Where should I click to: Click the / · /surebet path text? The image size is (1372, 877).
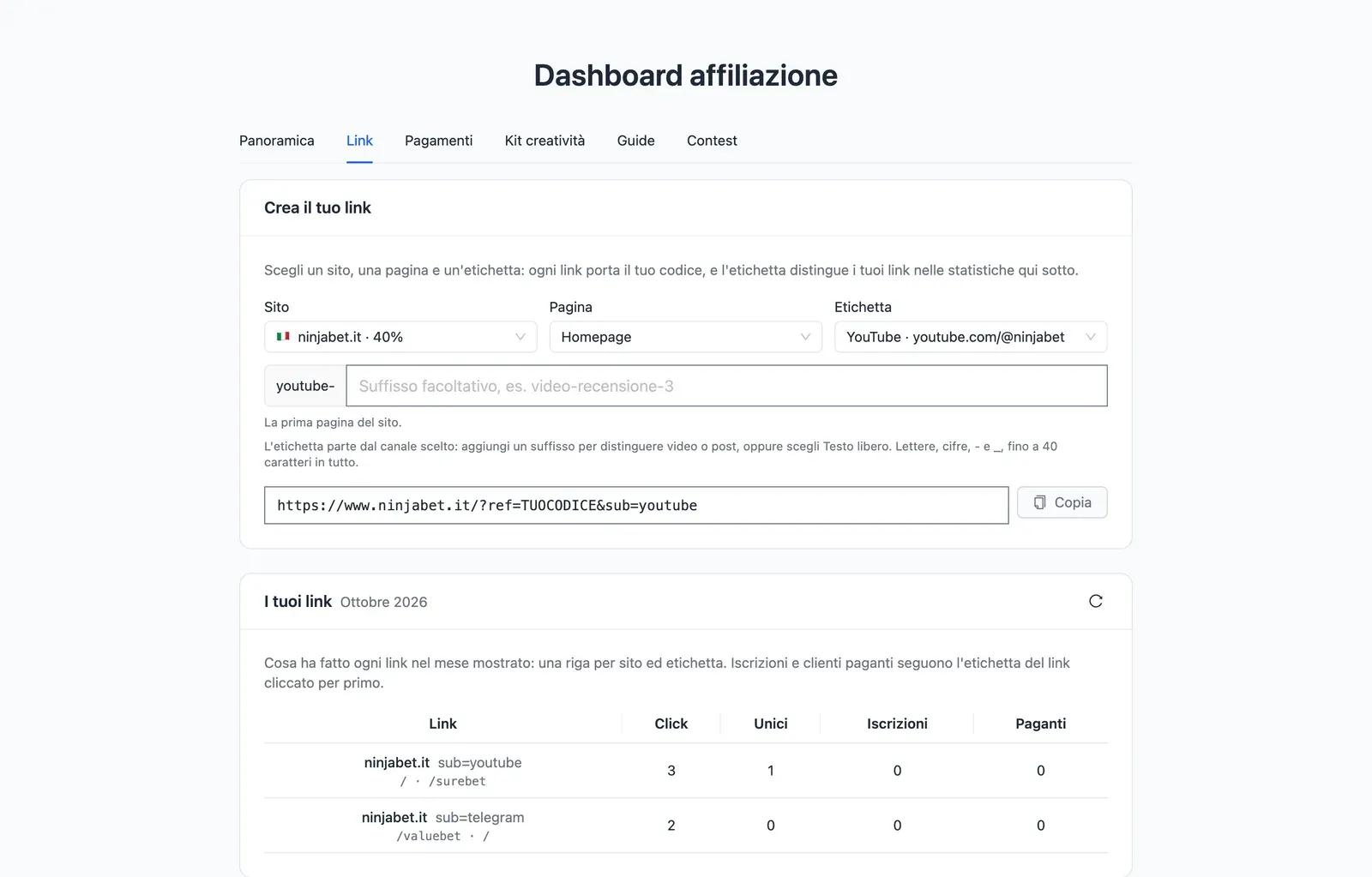442,781
